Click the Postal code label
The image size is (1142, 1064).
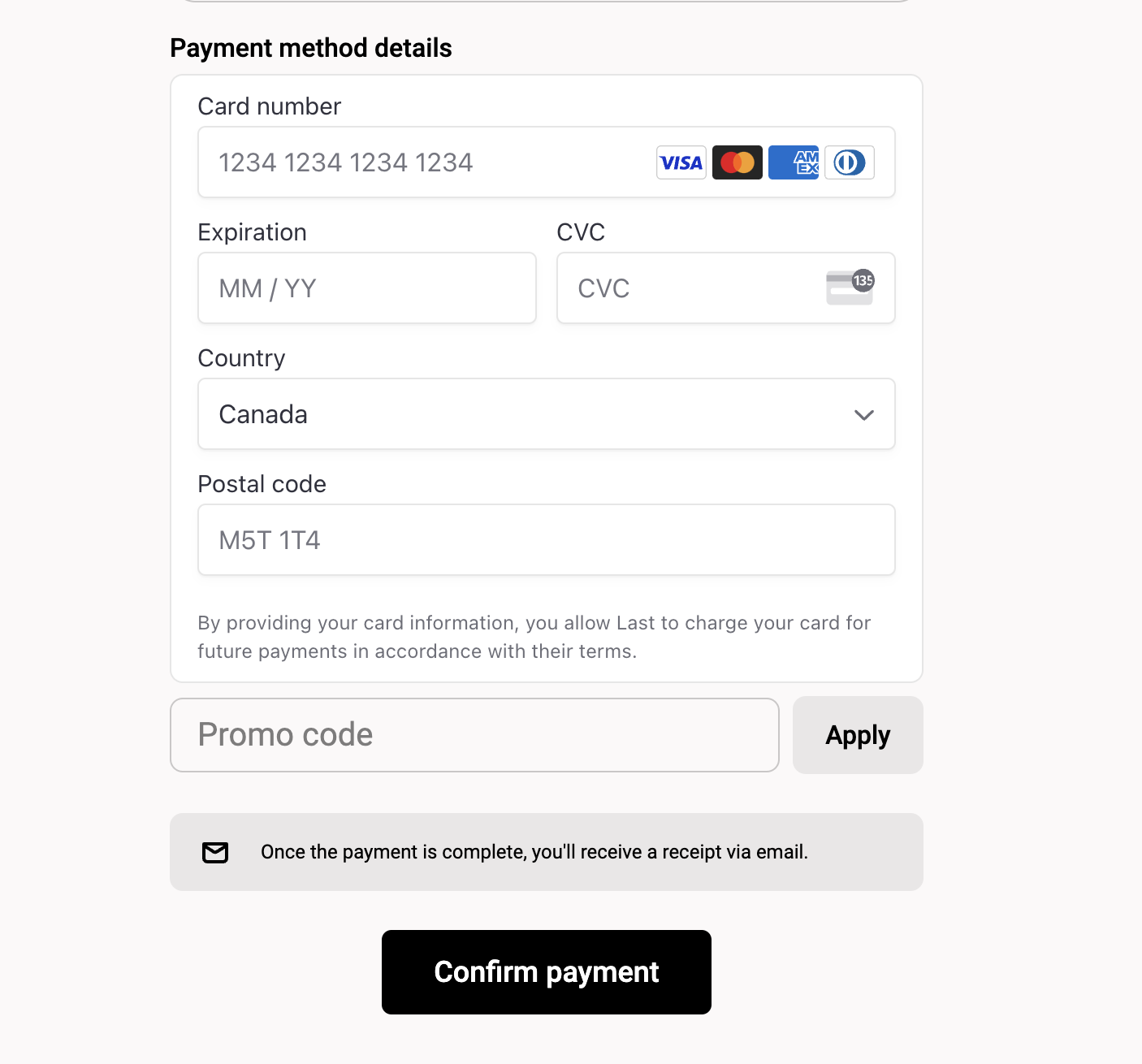pyautogui.click(x=262, y=484)
